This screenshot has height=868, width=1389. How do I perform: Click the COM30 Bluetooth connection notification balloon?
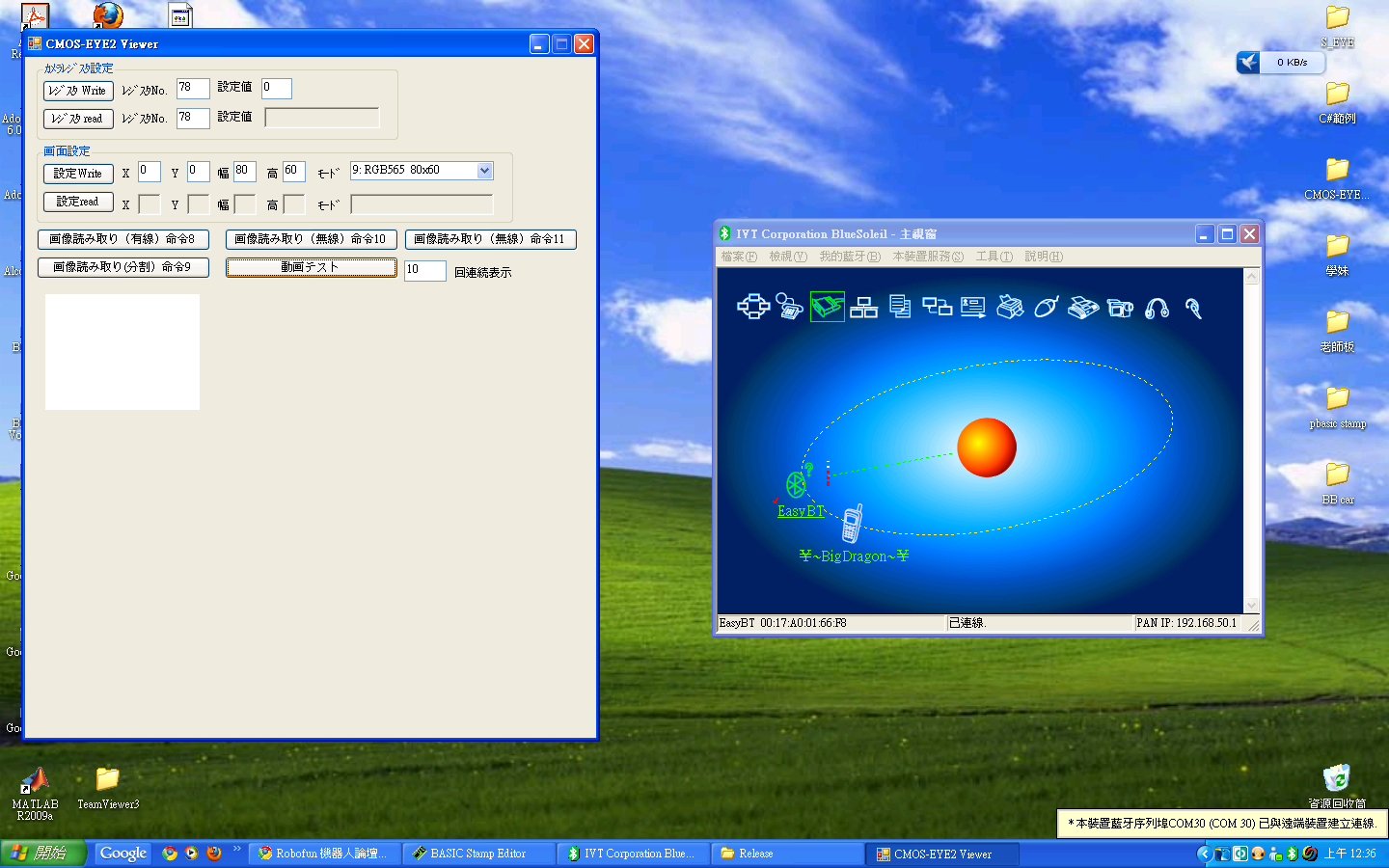(1223, 824)
